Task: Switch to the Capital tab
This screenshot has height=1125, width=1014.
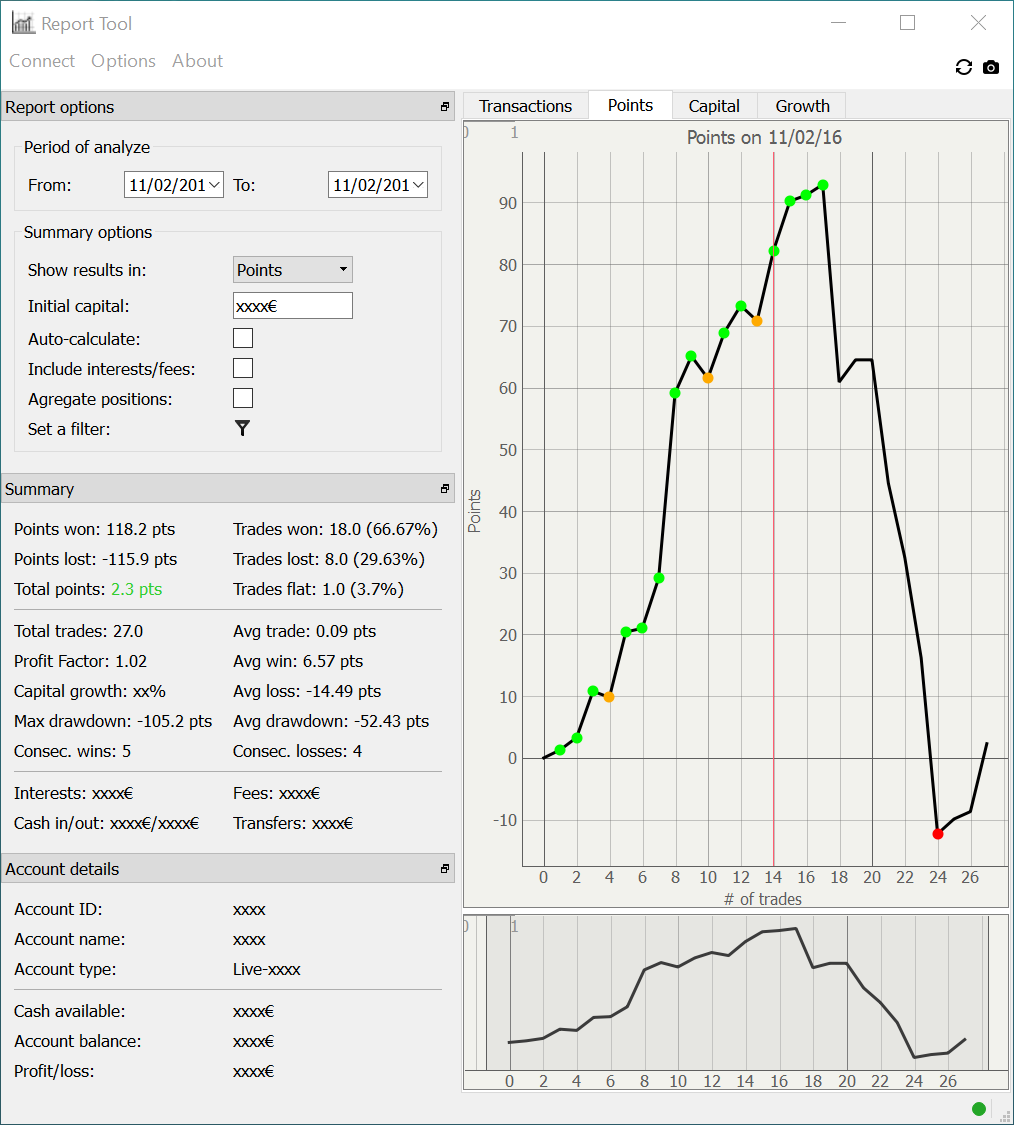Action: [714, 106]
